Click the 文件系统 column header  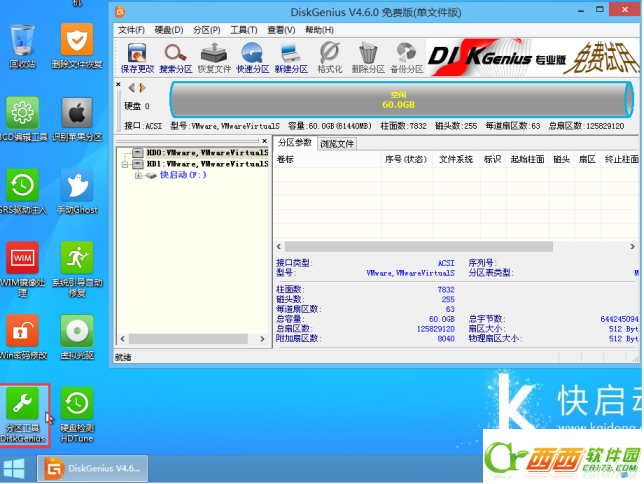pos(456,159)
